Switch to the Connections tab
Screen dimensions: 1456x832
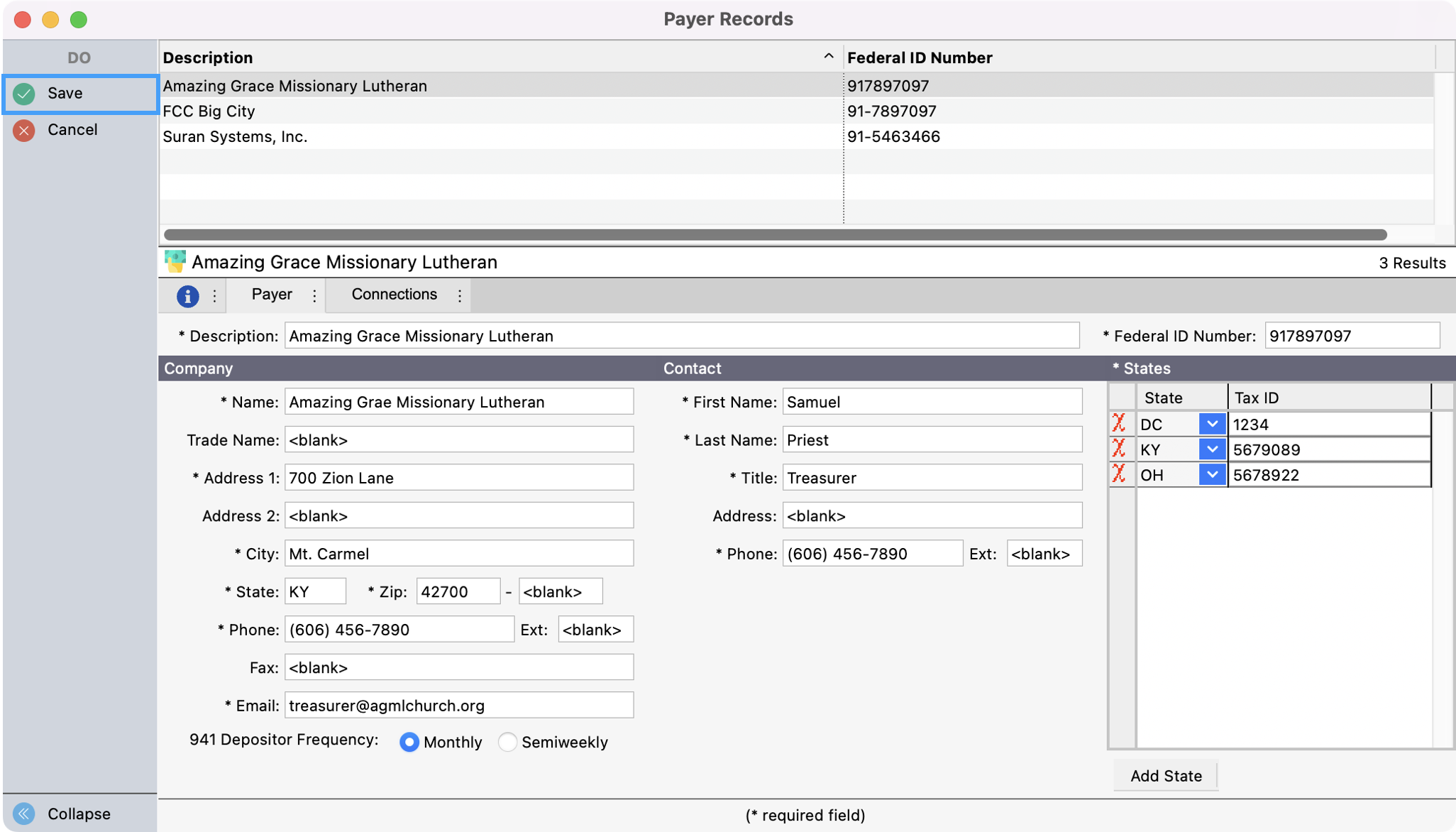tap(394, 295)
